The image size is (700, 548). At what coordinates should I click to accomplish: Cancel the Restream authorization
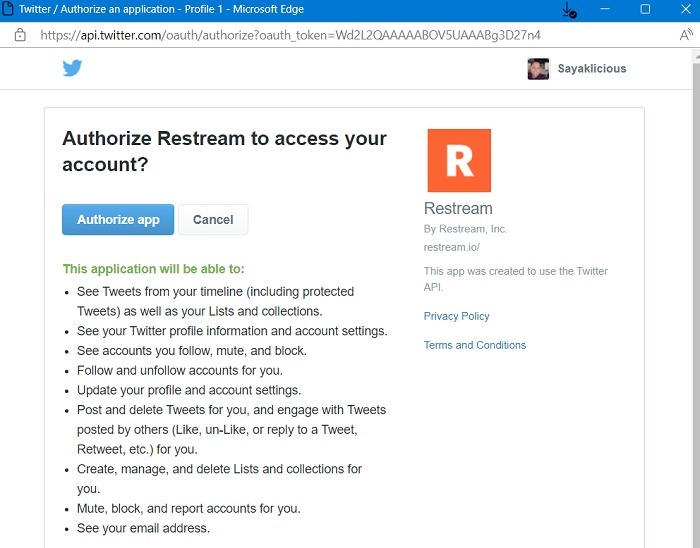pyautogui.click(x=213, y=220)
